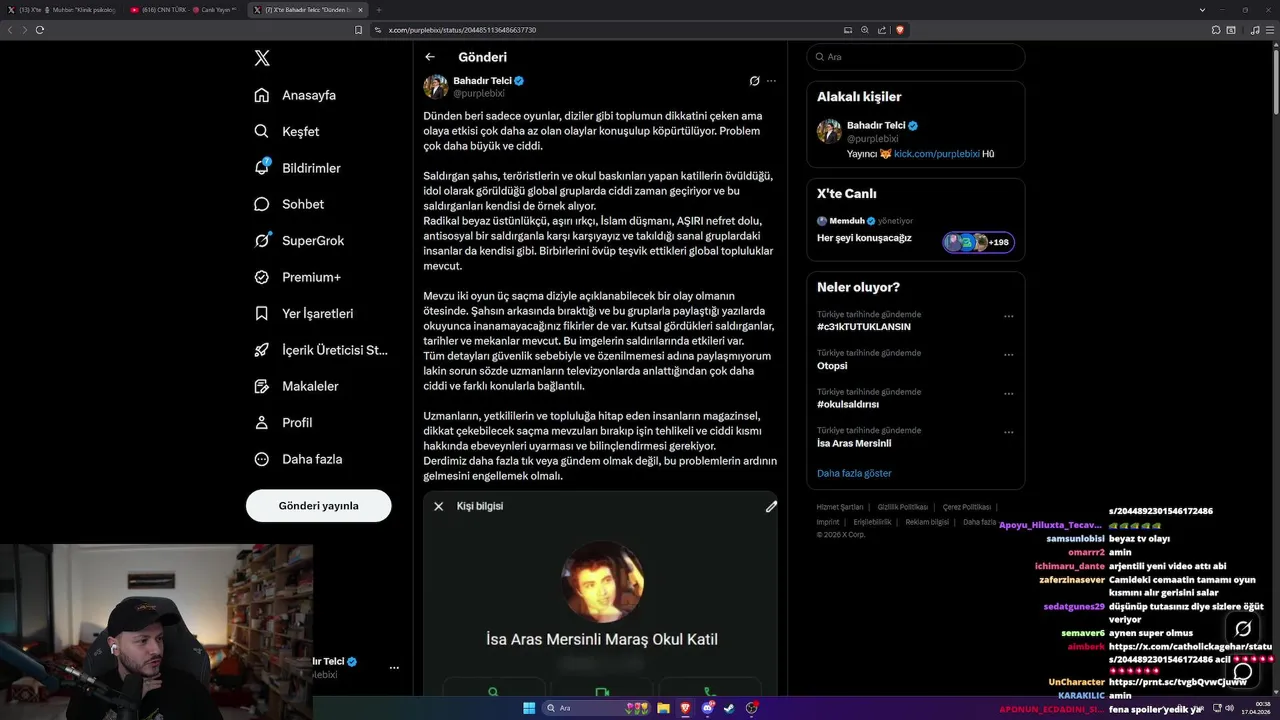
Task: Open the messages floating bubble
Action: (1243, 671)
